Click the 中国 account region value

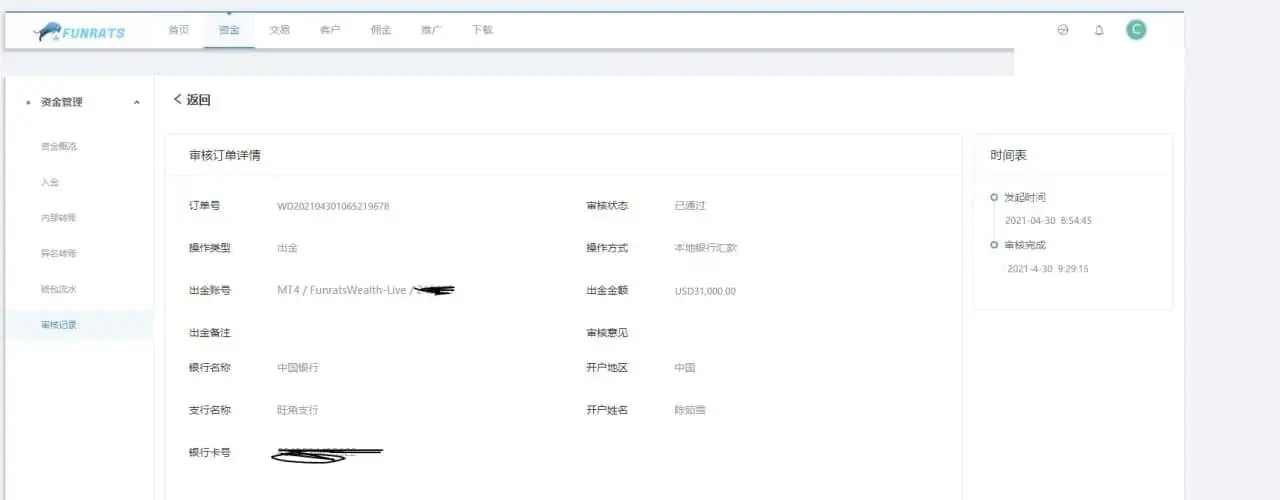pos(685,368)
